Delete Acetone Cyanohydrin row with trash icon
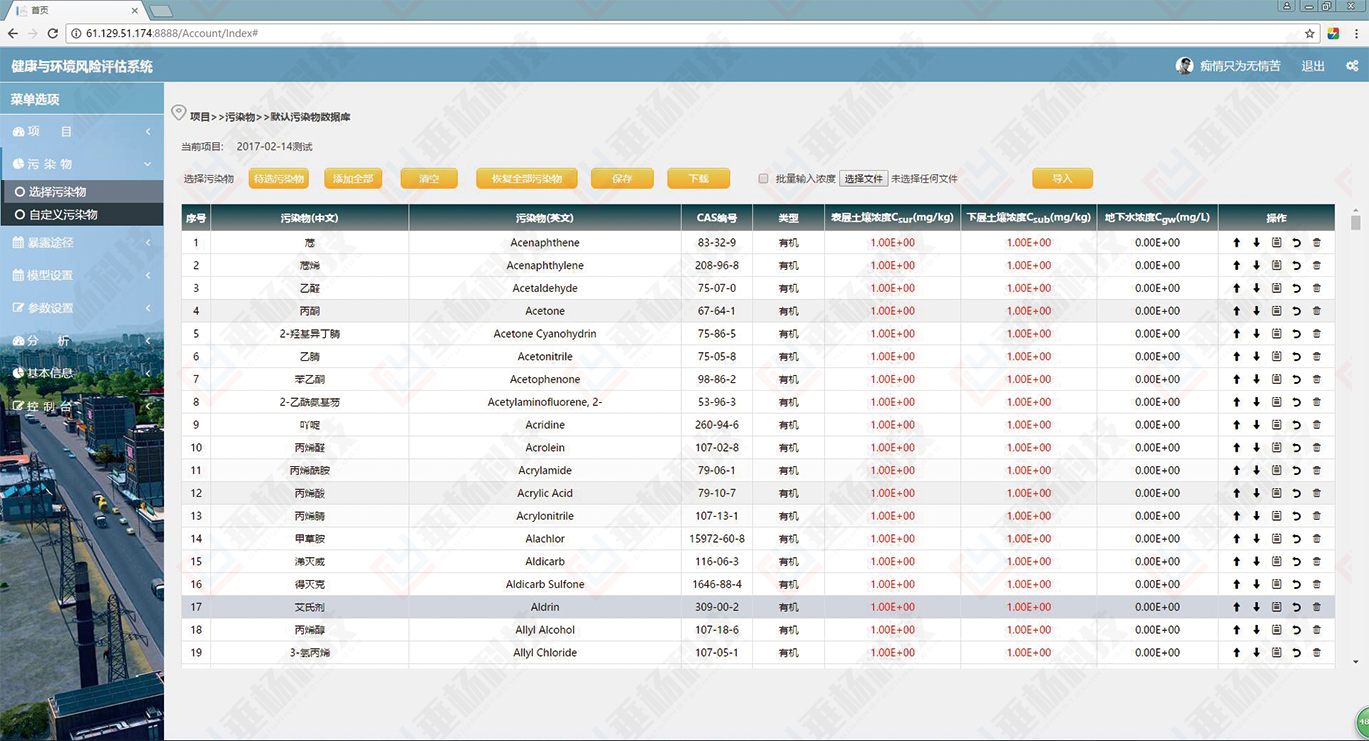The height and width of the screenshot is (741, 1369). (1316, 334)
